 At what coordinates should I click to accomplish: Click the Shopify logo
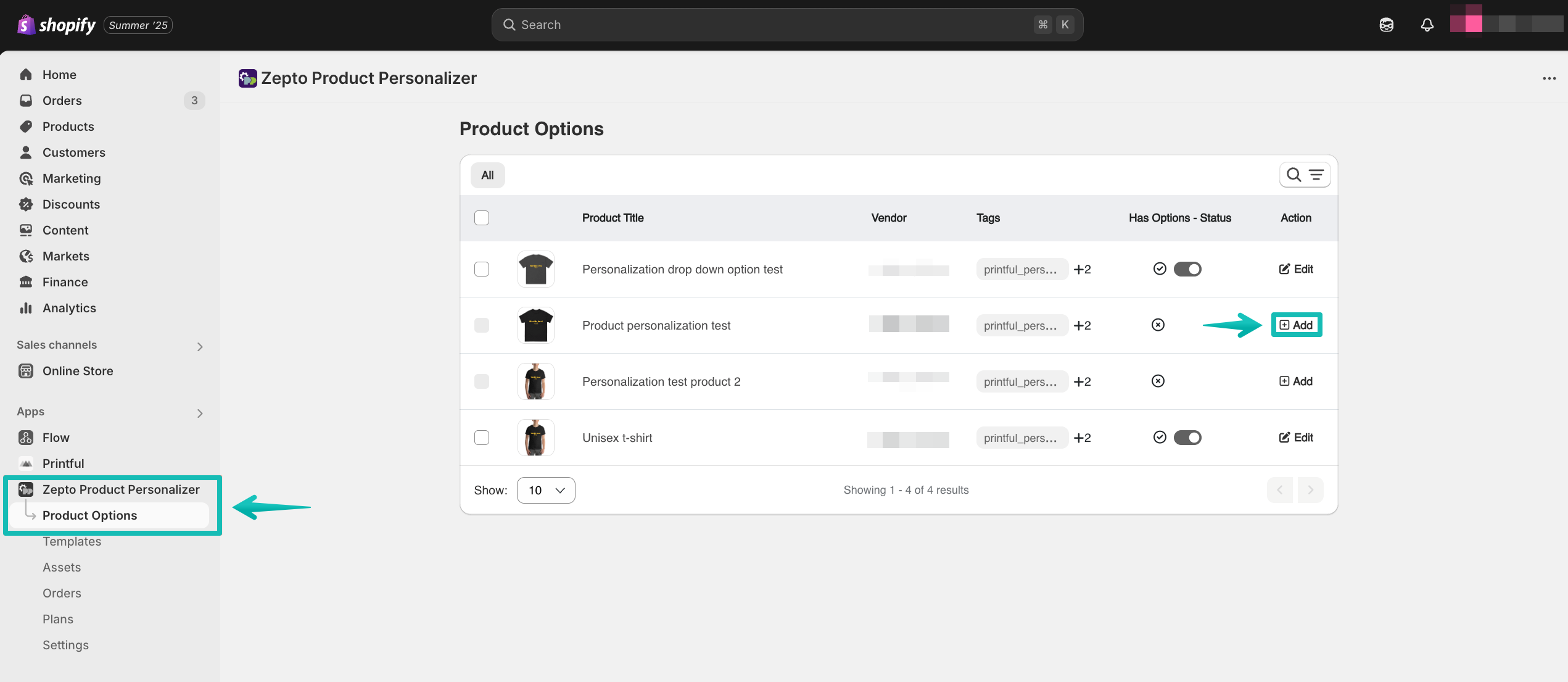(x=56, y=25)
